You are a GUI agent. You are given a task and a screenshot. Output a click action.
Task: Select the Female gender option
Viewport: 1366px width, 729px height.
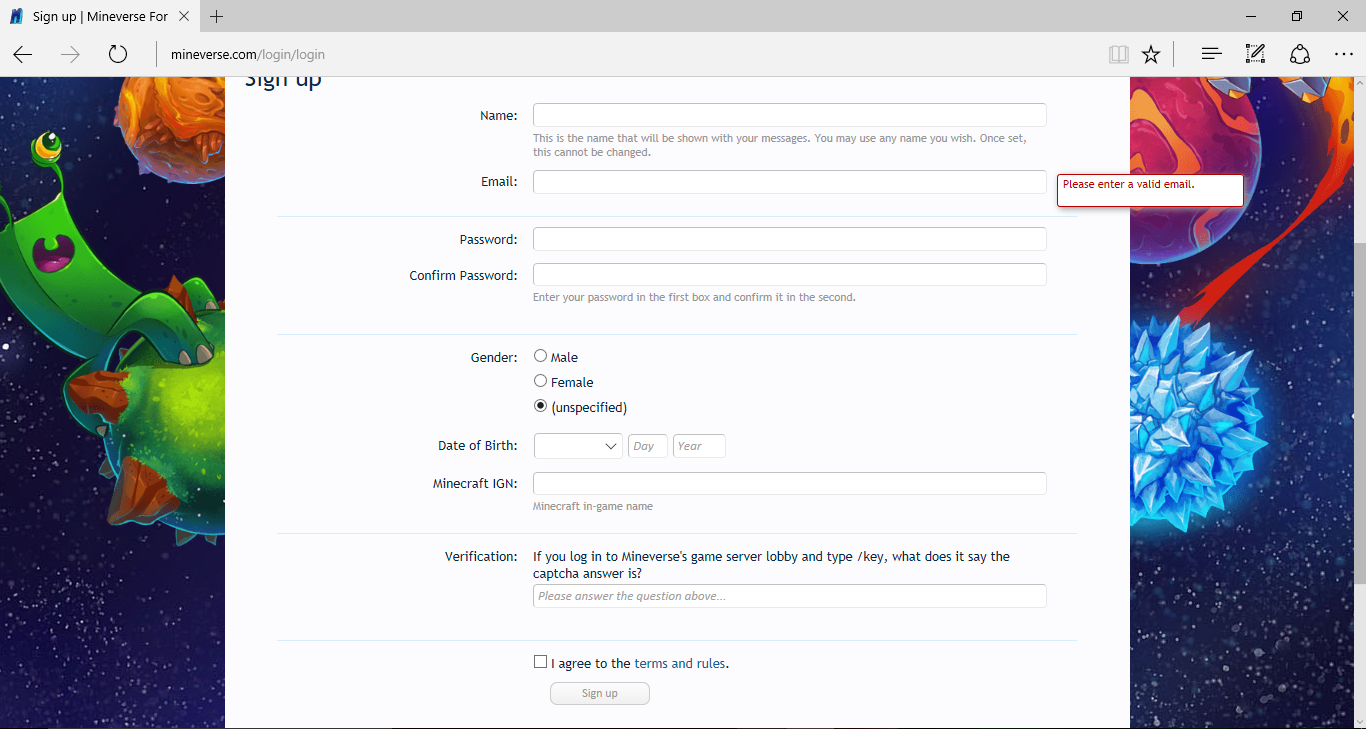tap(541, 381)
